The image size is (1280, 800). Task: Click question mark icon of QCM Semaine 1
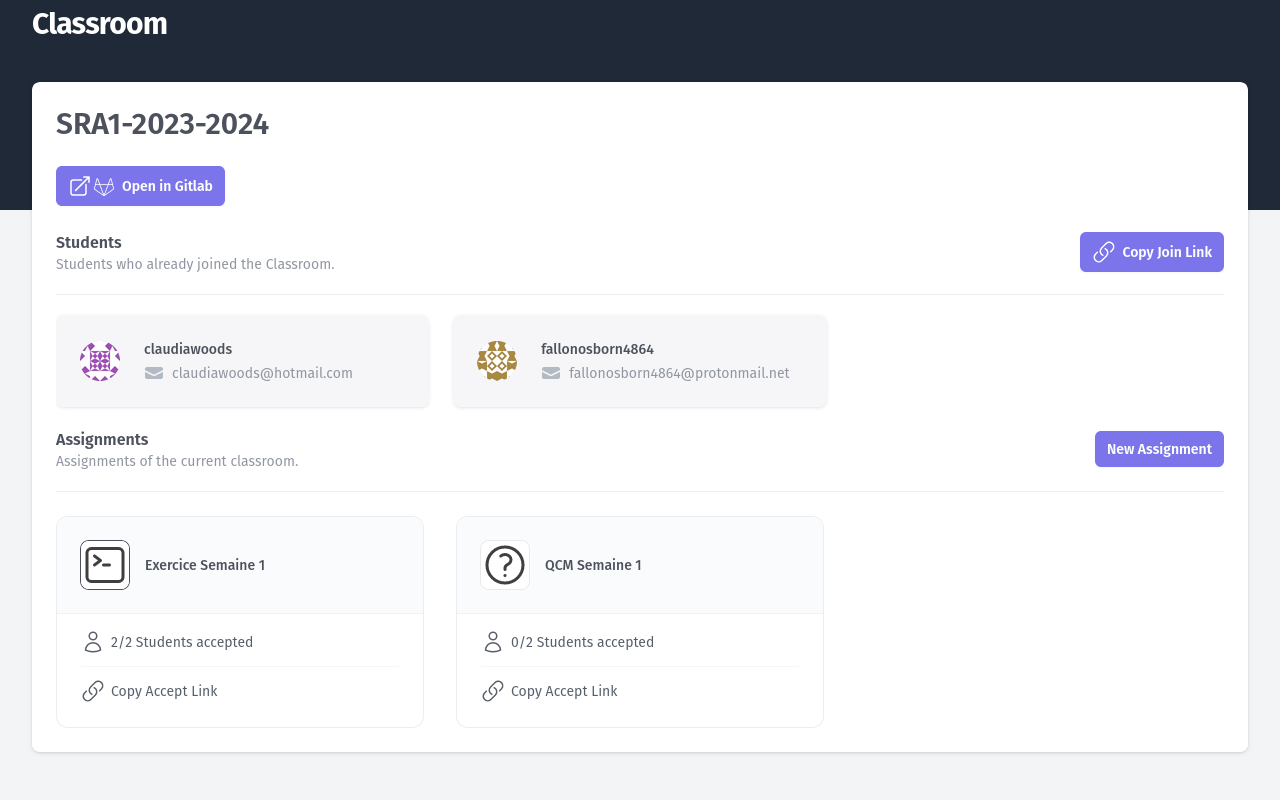[505, 565]
